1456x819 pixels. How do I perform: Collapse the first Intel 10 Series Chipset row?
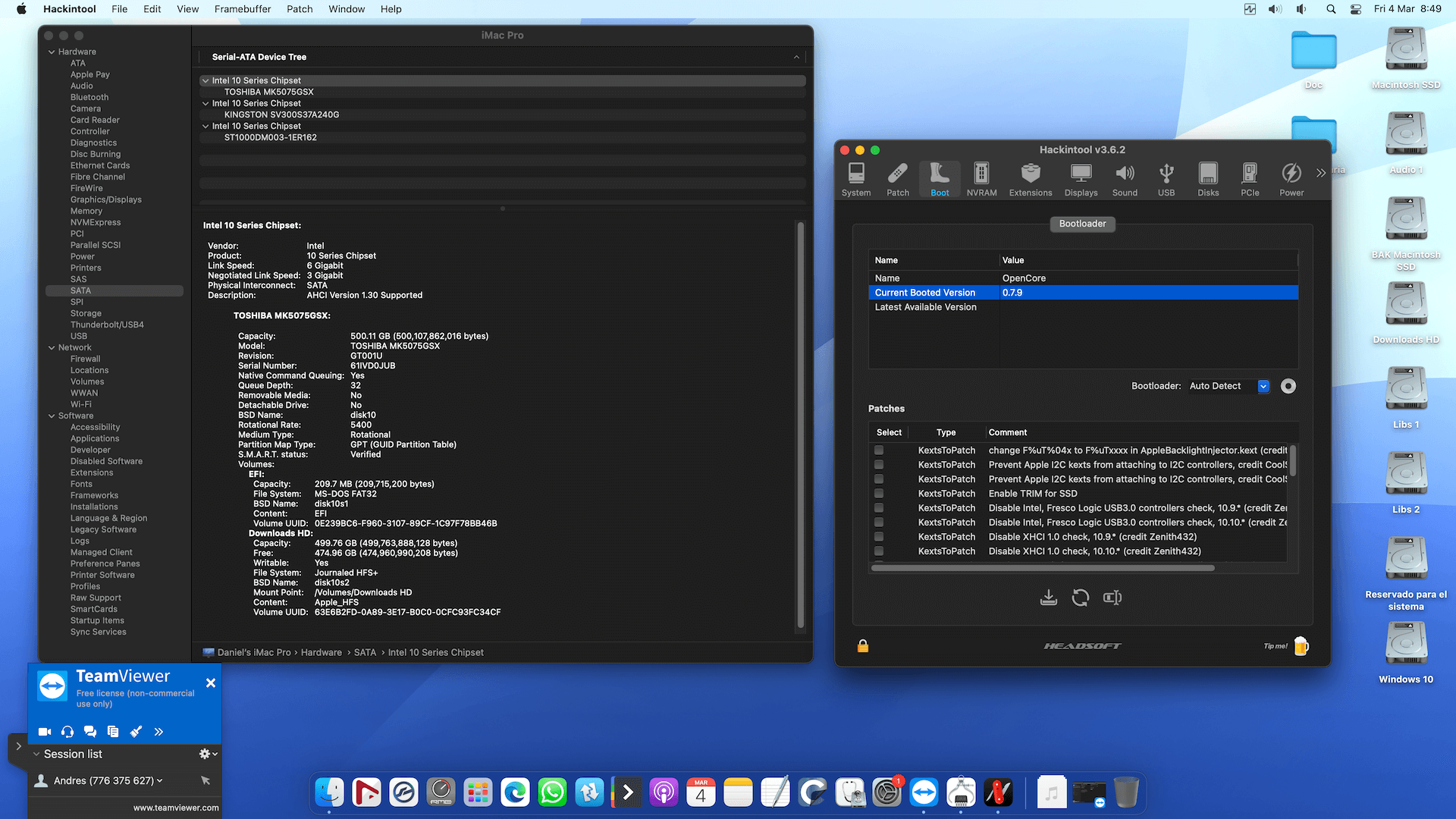click(x=206, y=80)
